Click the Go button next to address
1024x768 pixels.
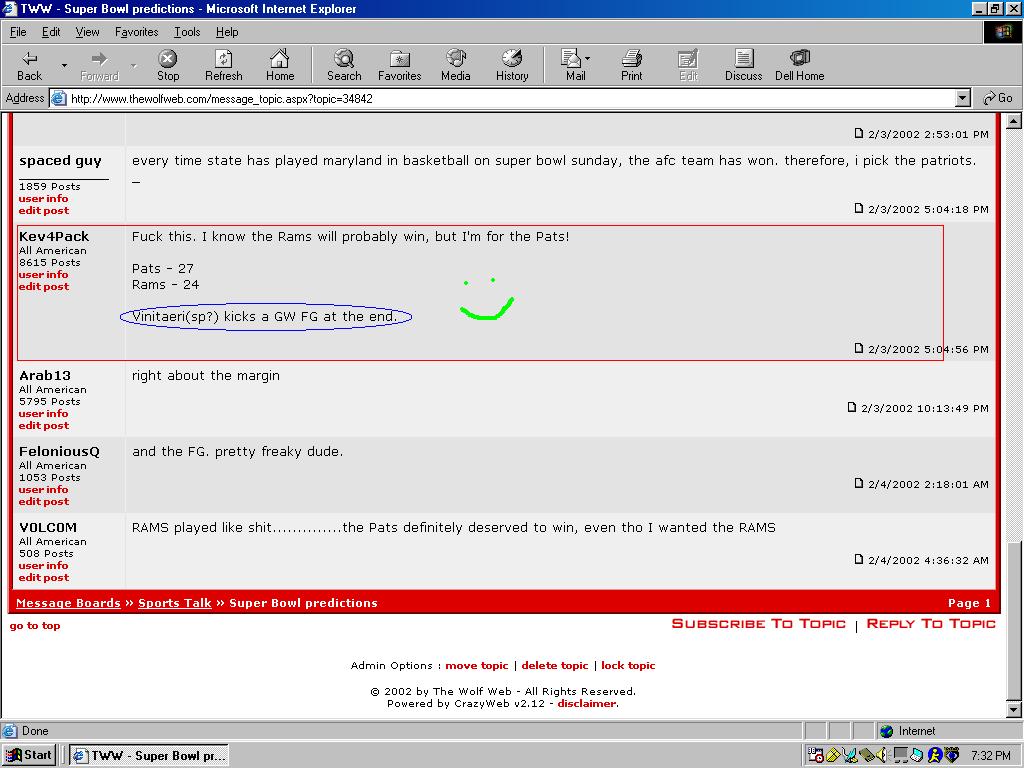[998, 98]
